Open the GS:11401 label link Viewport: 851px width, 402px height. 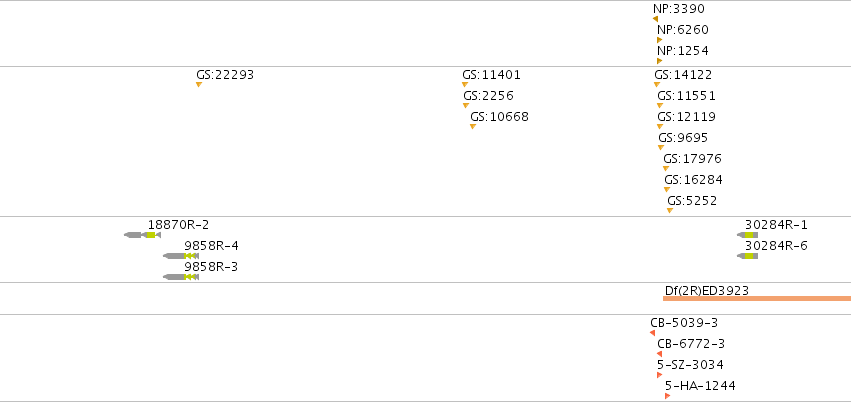coord(491,75)
